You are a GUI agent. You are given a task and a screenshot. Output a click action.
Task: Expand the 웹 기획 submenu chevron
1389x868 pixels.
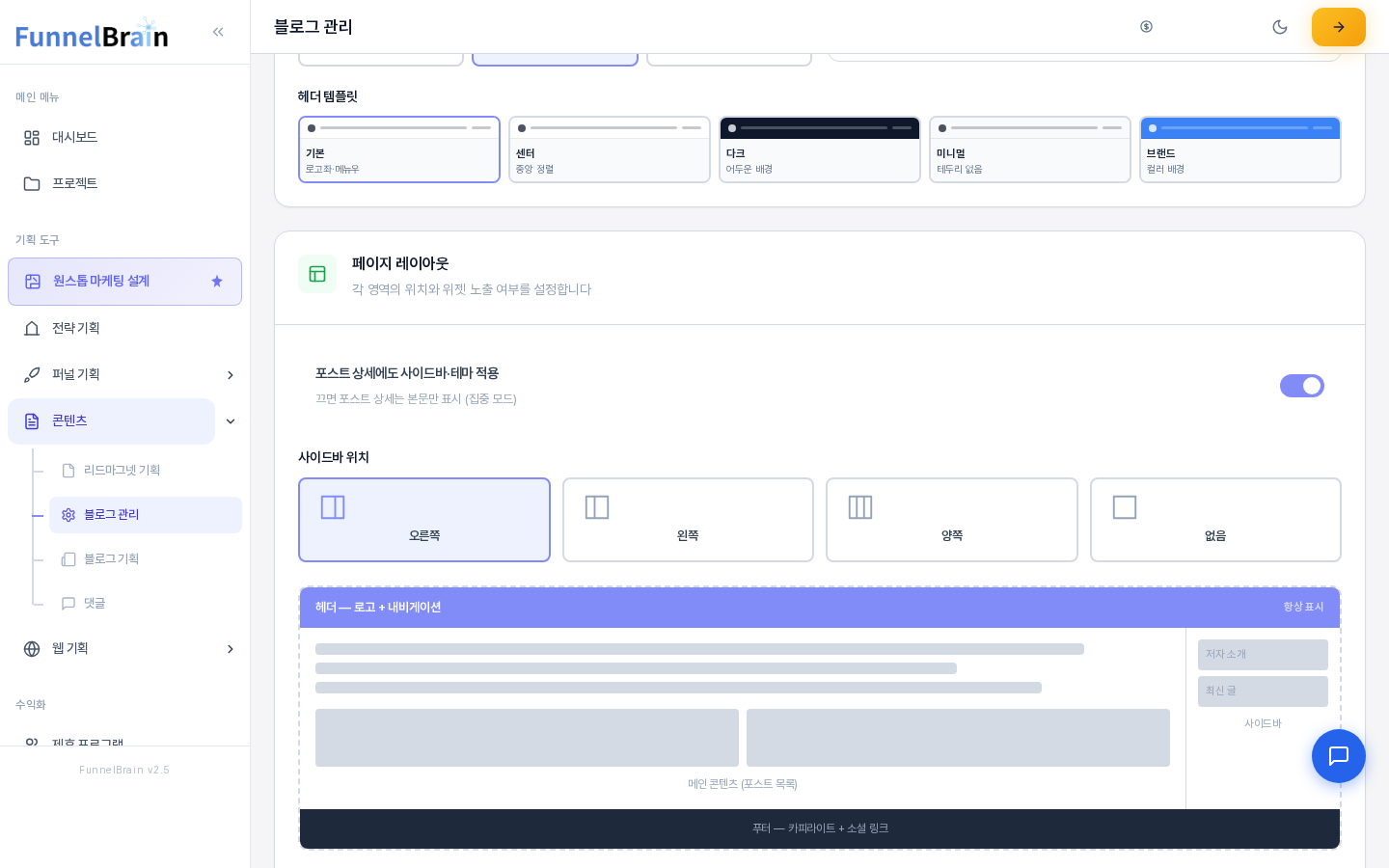pyautogui.click(x=231, y=649)
